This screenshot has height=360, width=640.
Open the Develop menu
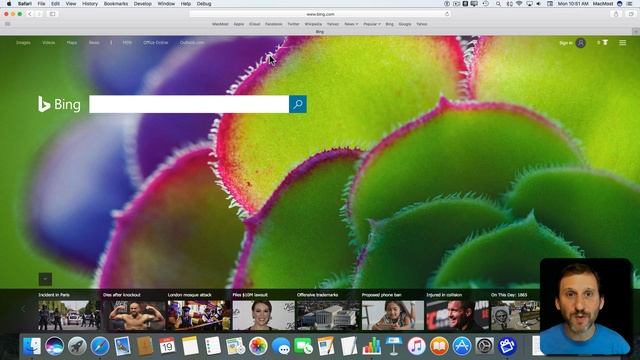142,4
